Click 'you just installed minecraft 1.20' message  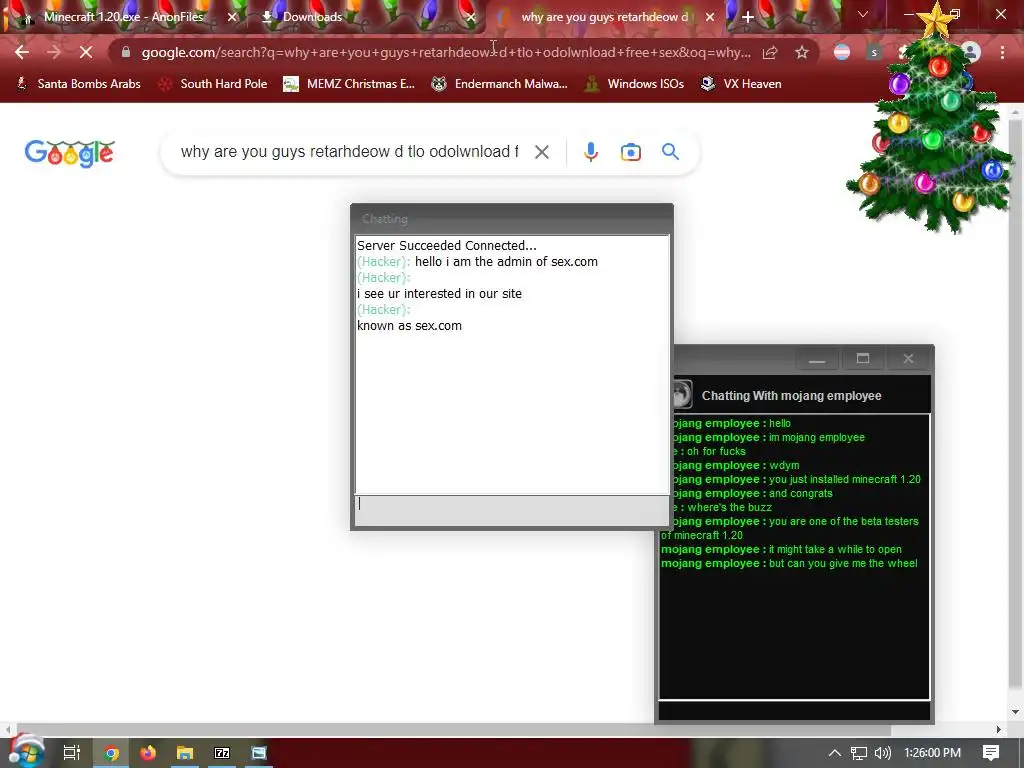(844, 479)
